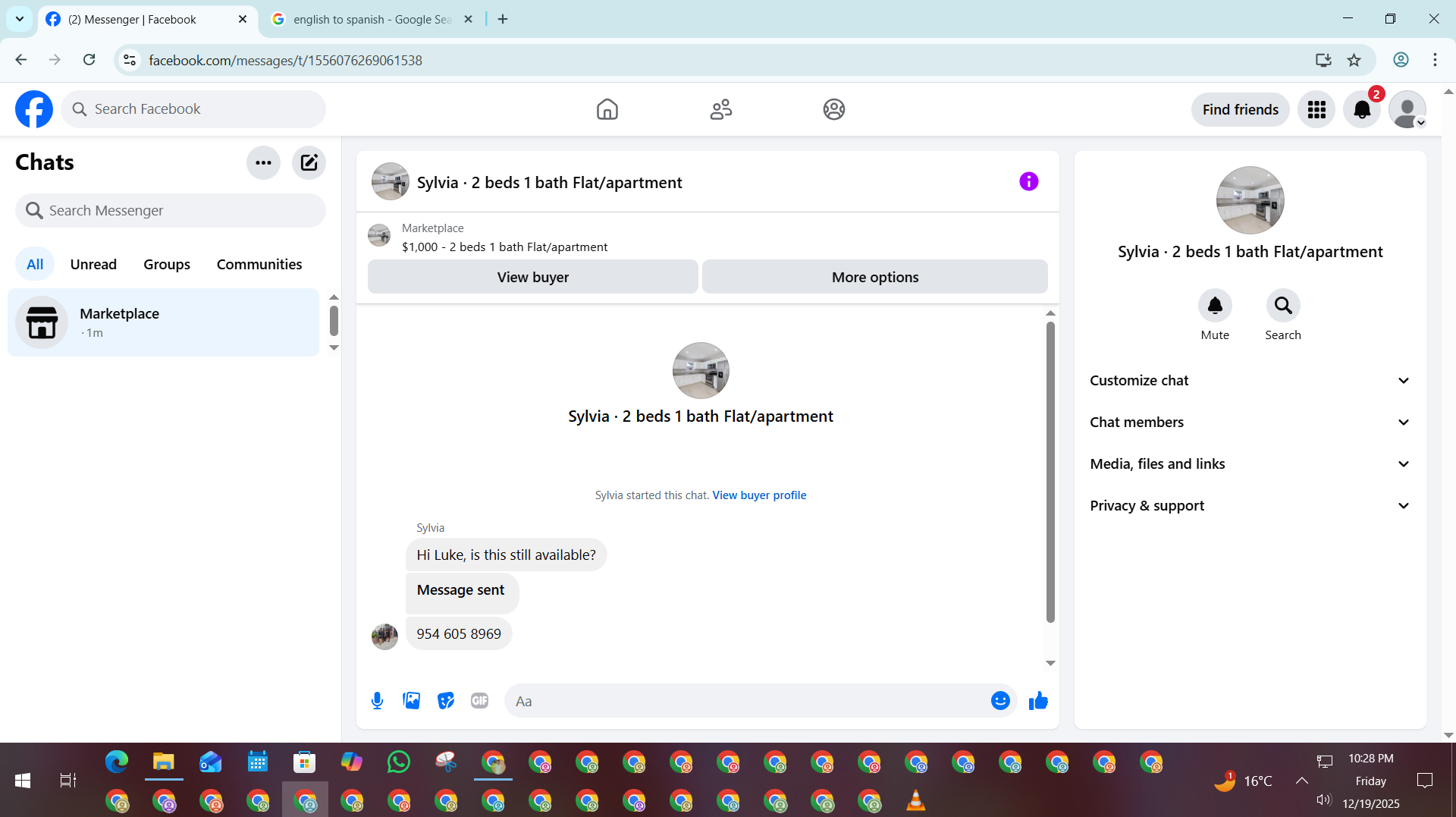Choose a GIF using GIF icon
This screenshot has width=1456, height=817.
[x=479, y=701]
